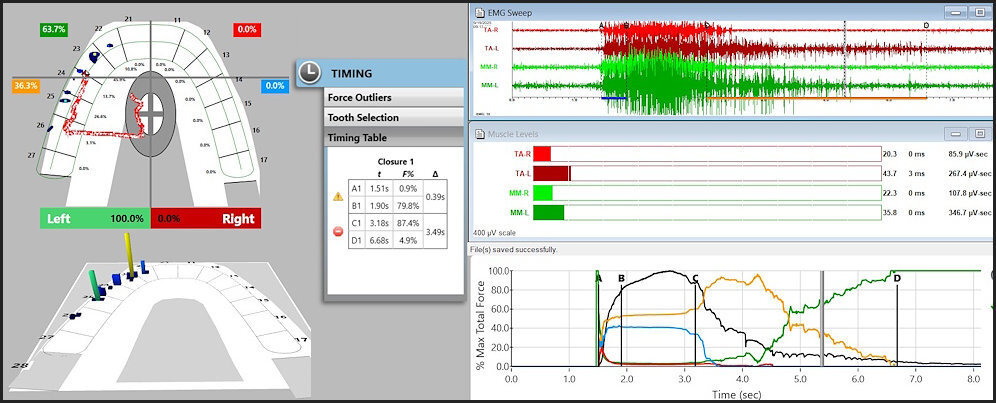Select marker D on the force graph

(x=897, y=279)
